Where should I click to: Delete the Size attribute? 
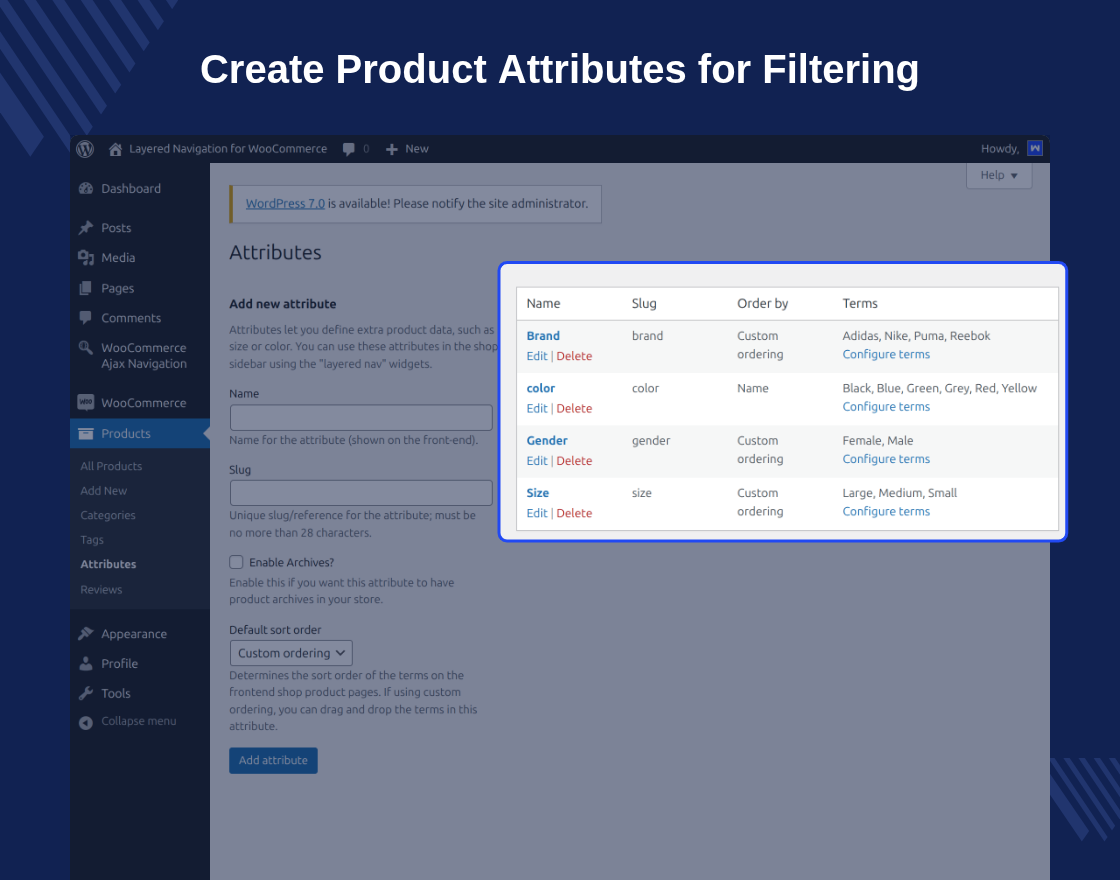coord(574,513)
